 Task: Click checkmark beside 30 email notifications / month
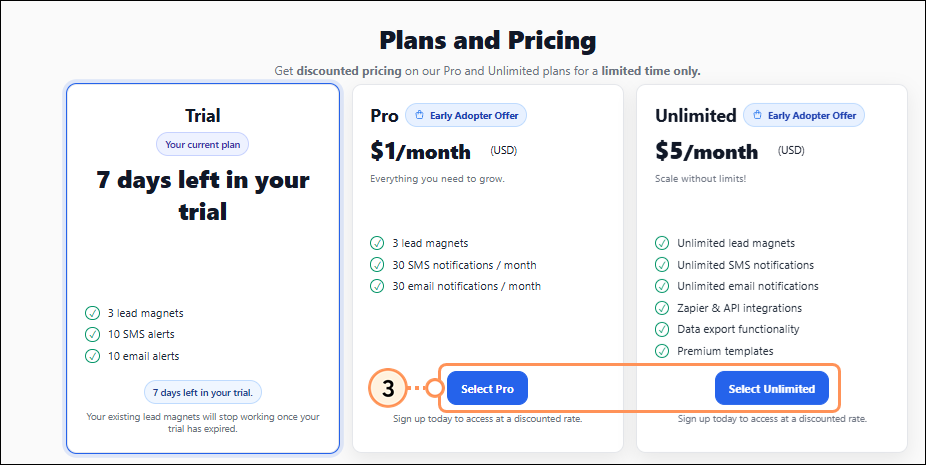(x=377, y=286)
